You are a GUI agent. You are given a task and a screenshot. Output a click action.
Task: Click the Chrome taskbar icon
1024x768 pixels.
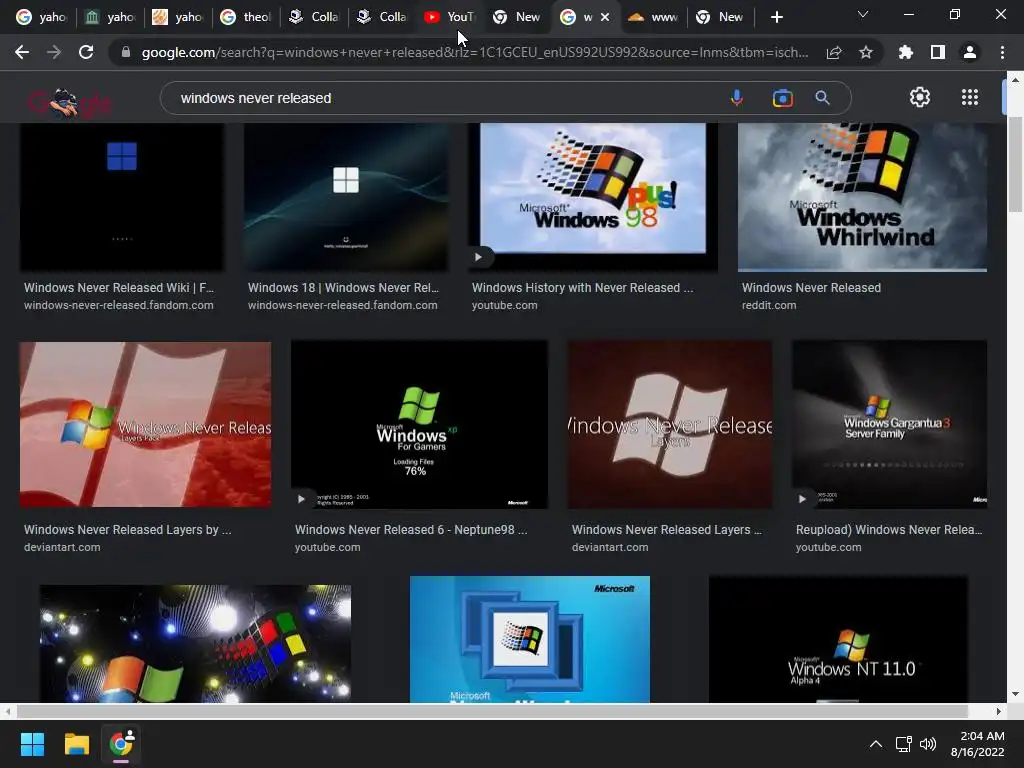[121, 744]
